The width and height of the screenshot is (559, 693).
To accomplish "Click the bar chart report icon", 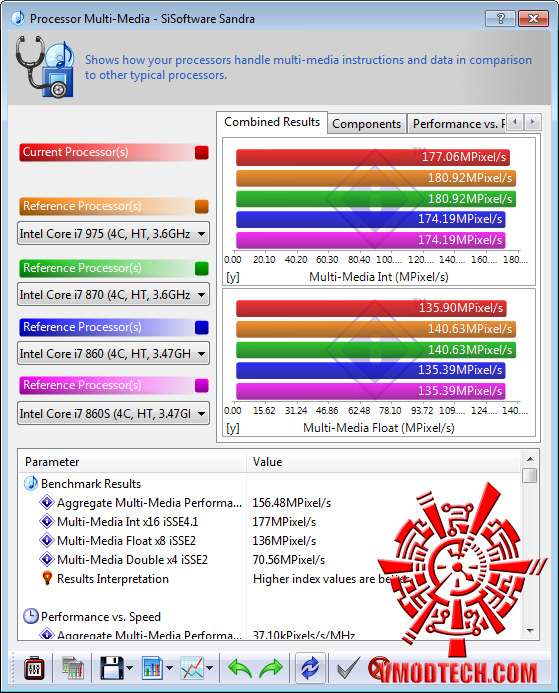I will click(152, 668).
